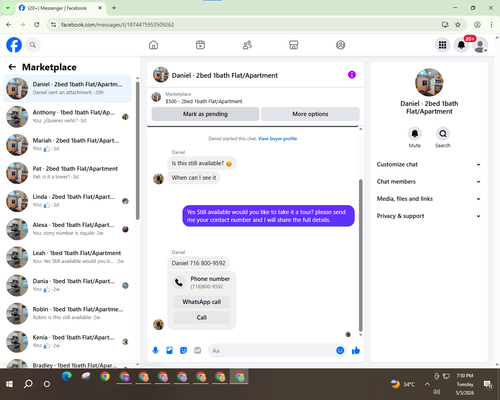Expand the Chat members section
This screenshot has width=500, height=400.
coord(429,182)
